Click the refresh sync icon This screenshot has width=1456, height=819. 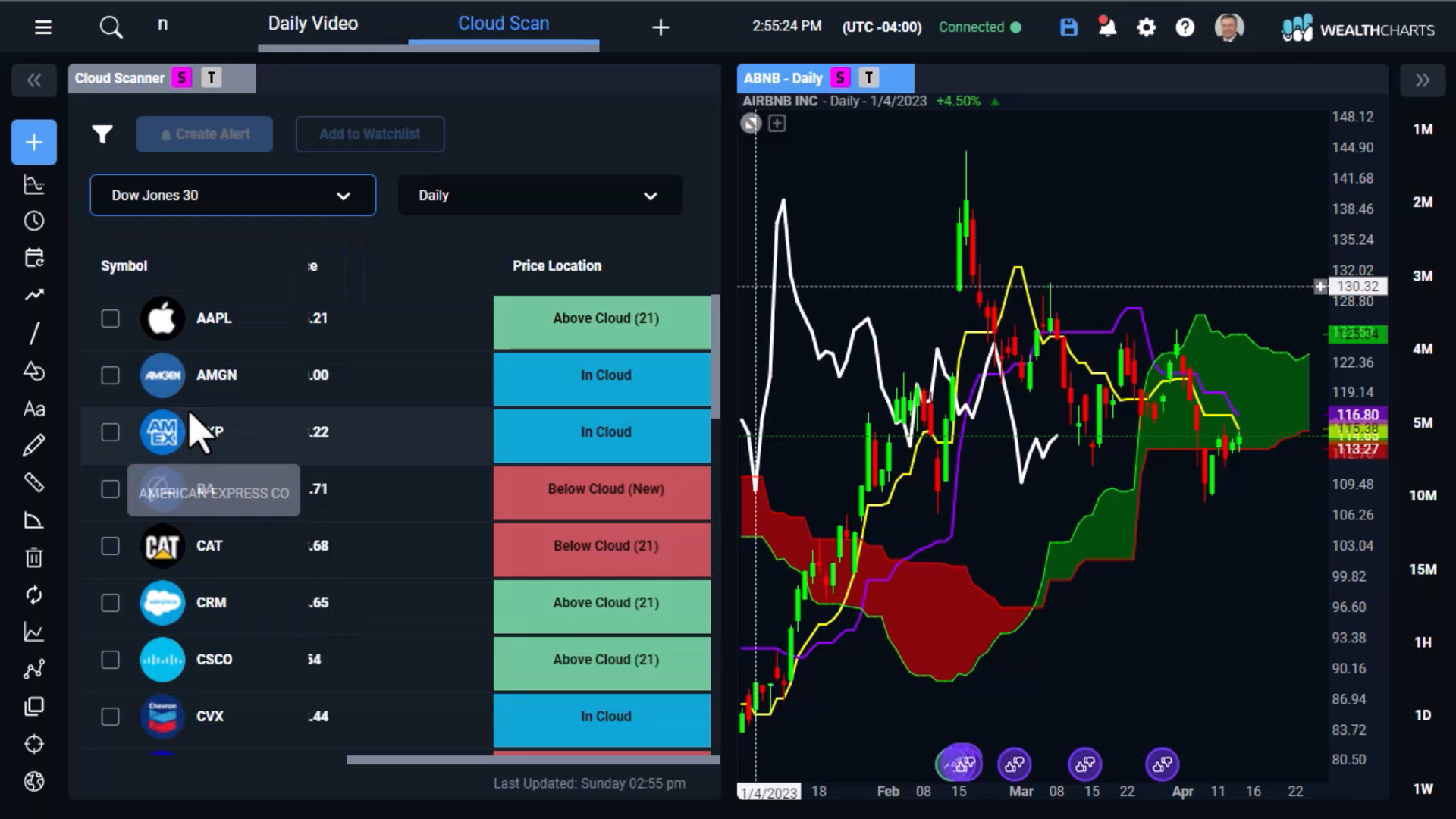pos(34,595)
